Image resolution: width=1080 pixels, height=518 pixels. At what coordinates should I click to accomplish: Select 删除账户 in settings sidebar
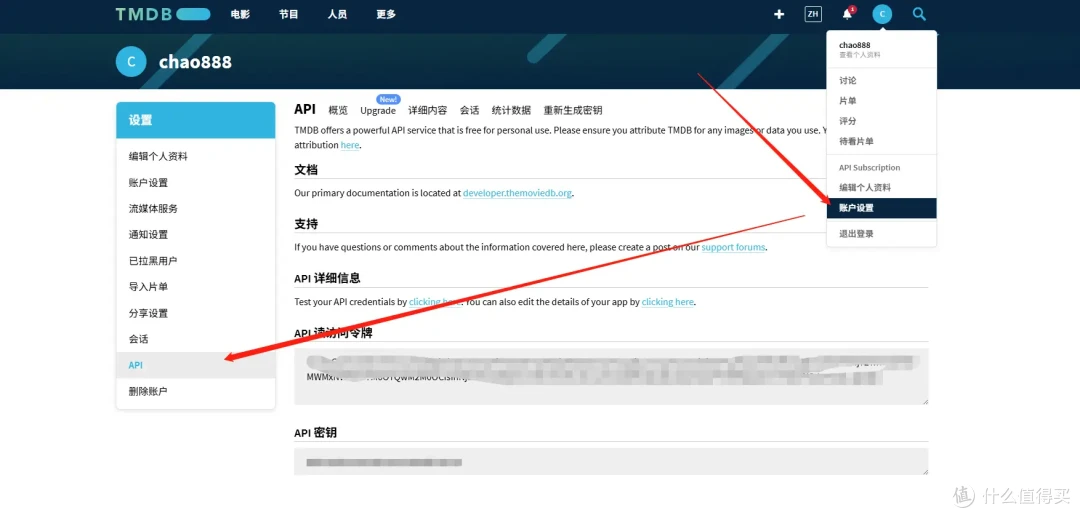[196, 391]
